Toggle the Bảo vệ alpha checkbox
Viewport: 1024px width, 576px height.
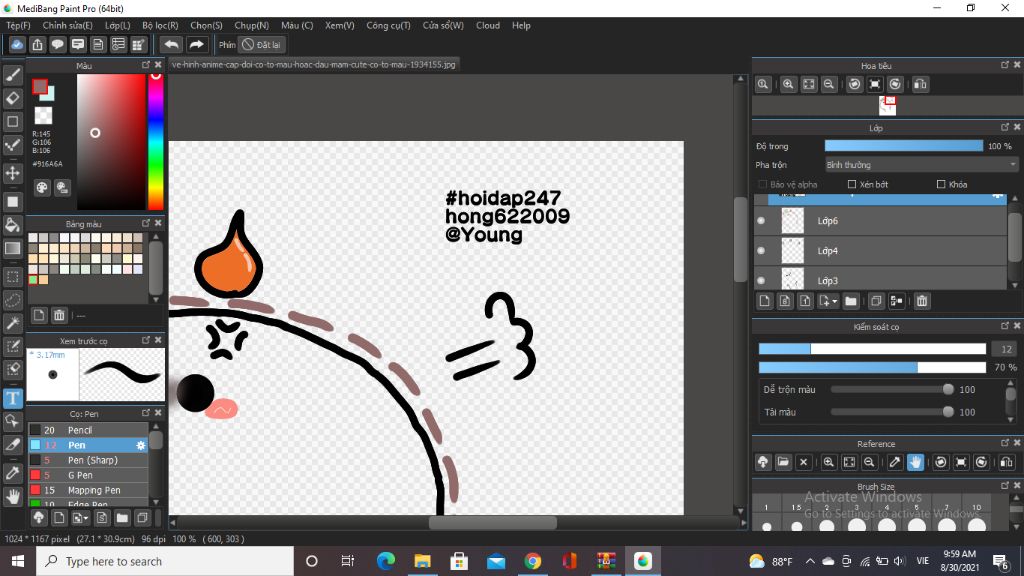coord(762,184)
